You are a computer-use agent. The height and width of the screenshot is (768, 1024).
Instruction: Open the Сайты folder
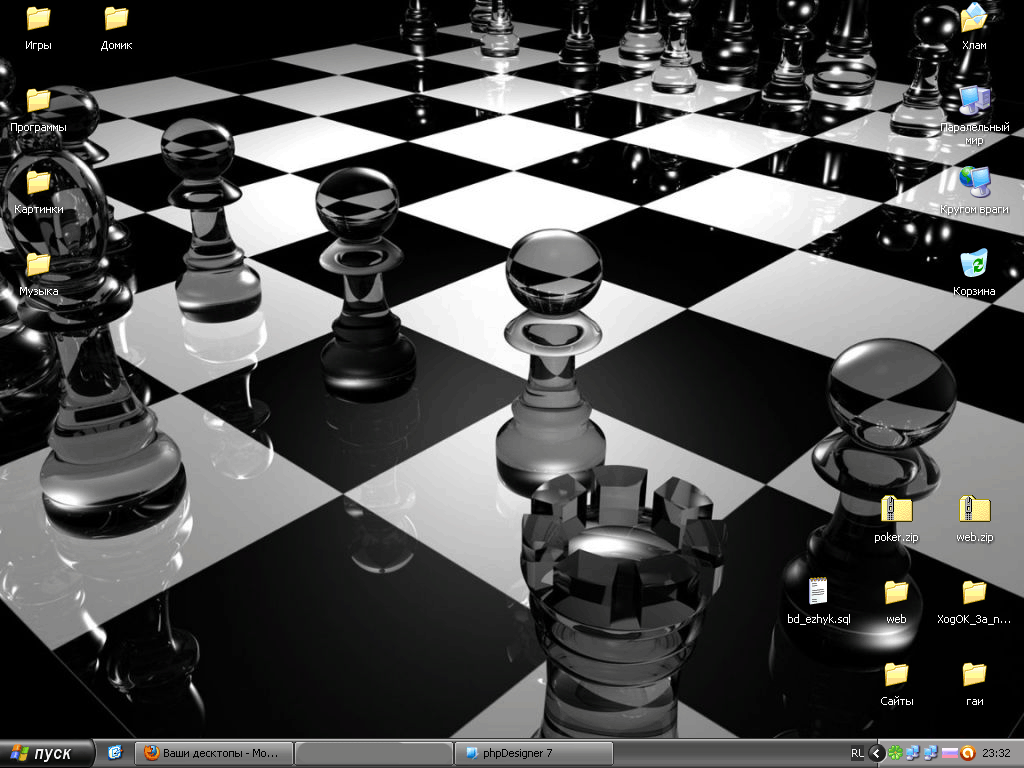click(896, 675)
